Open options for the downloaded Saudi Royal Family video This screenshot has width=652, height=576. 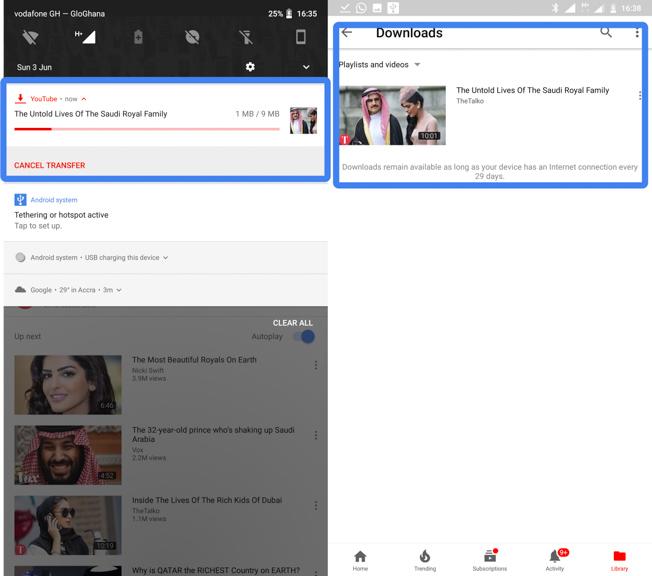tap(639, 96)
